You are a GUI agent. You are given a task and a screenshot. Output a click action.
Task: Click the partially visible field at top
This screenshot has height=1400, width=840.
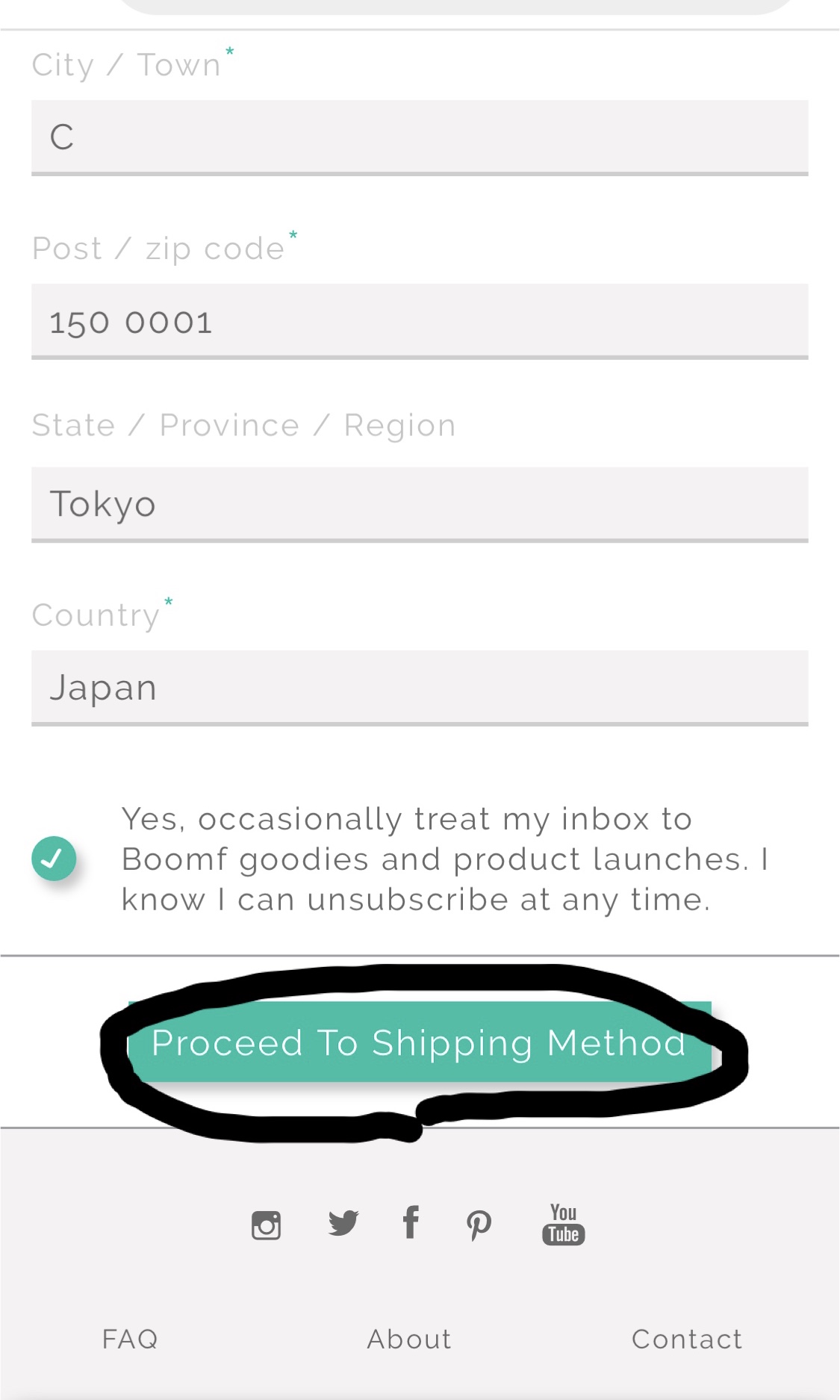pos(455,6)
